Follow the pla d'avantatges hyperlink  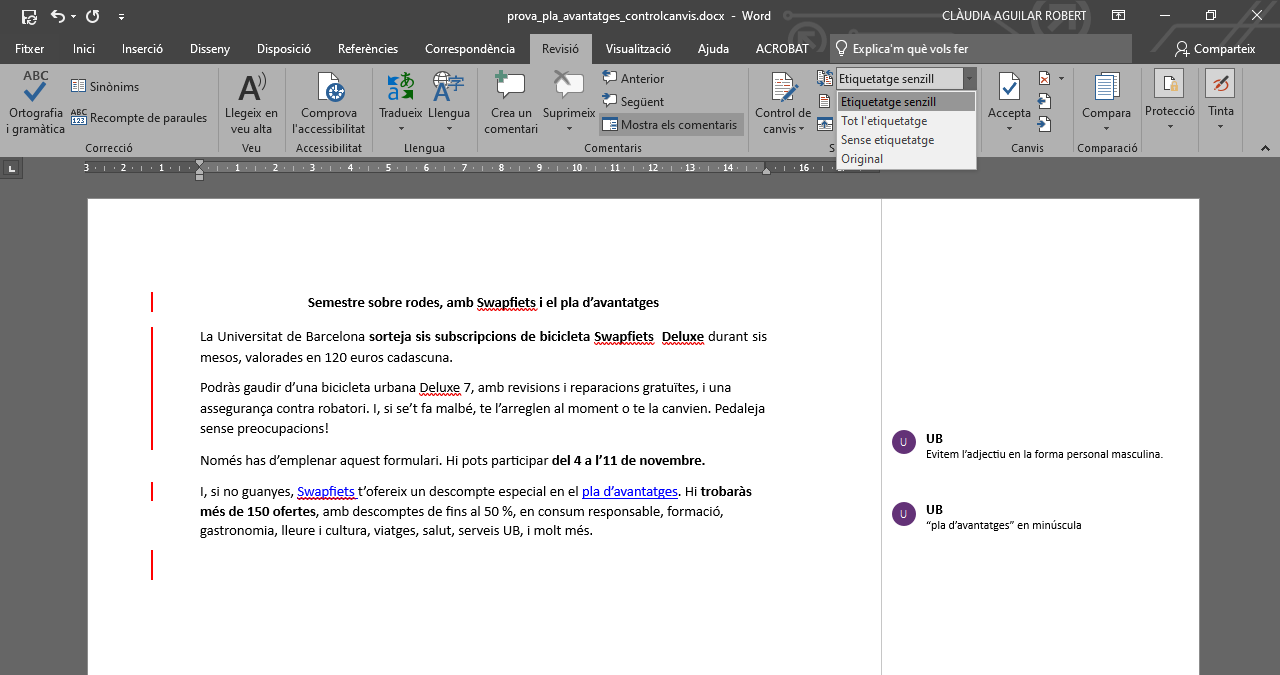pos(629,492)
